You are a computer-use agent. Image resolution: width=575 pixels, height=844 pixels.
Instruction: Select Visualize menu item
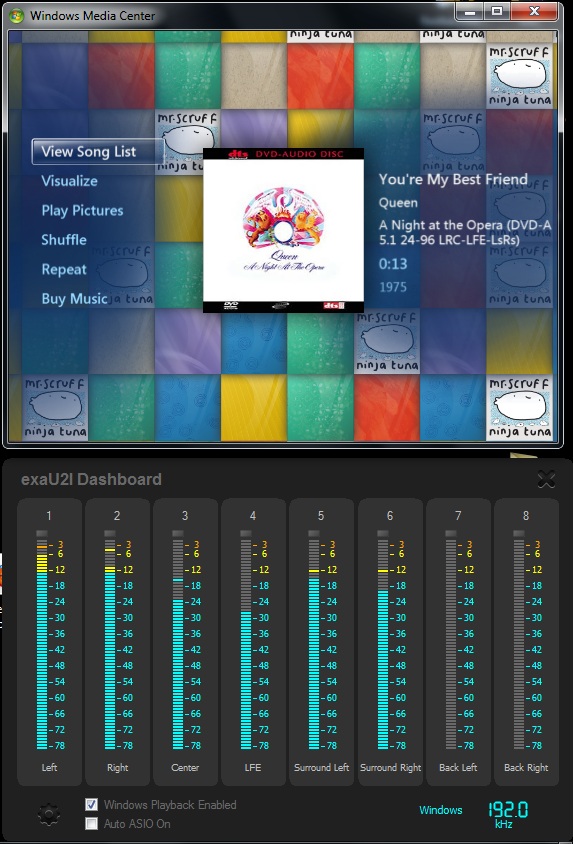coord(69,181)
